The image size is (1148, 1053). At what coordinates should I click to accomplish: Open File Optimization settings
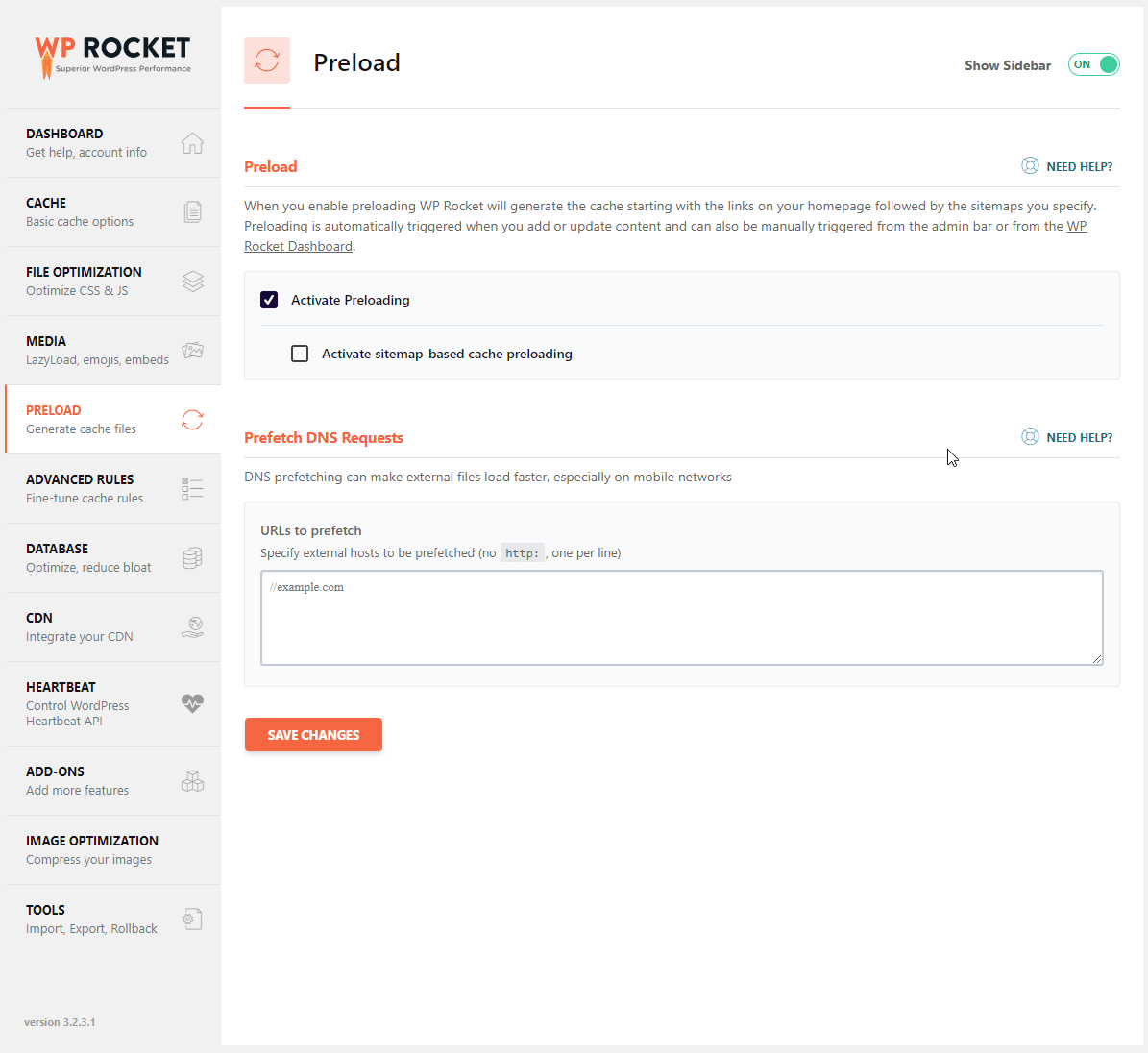click(113, 282)
